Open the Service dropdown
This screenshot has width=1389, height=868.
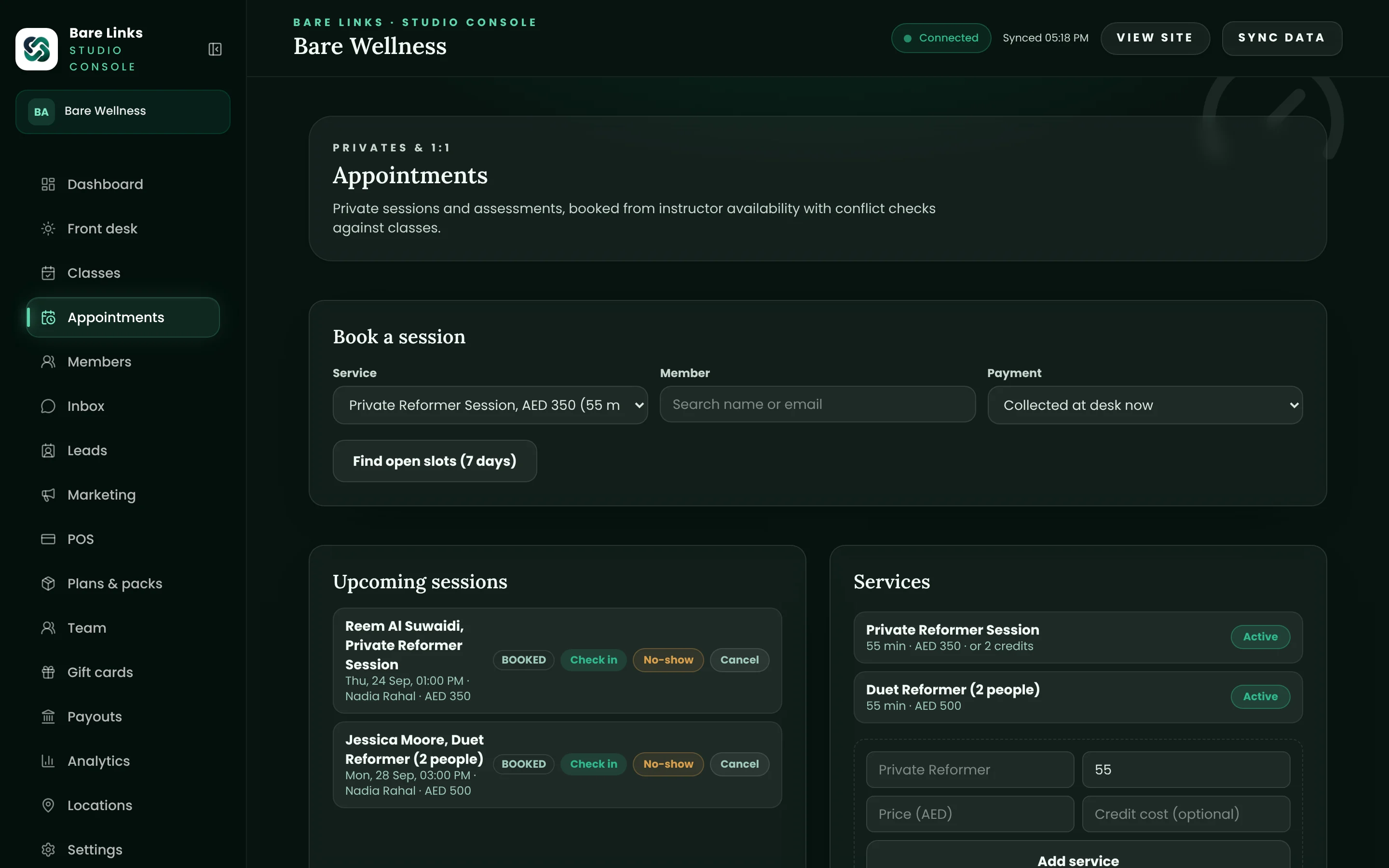490,405
